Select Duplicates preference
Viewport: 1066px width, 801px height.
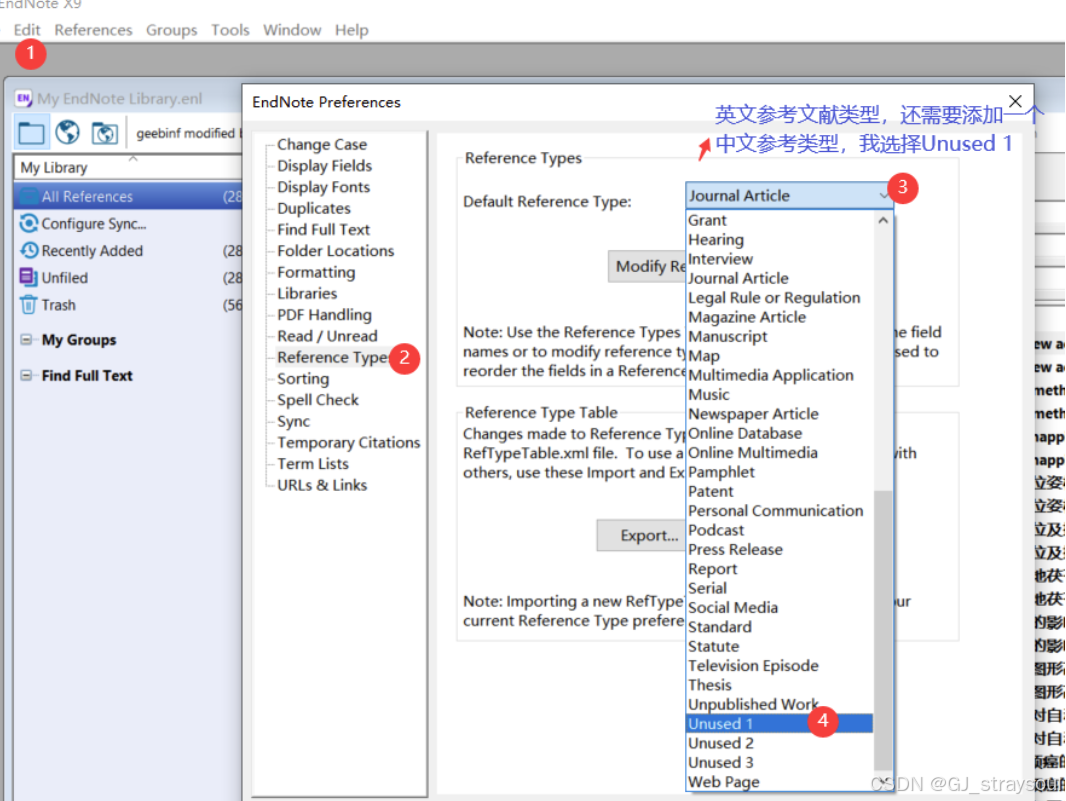coord(313,208)
